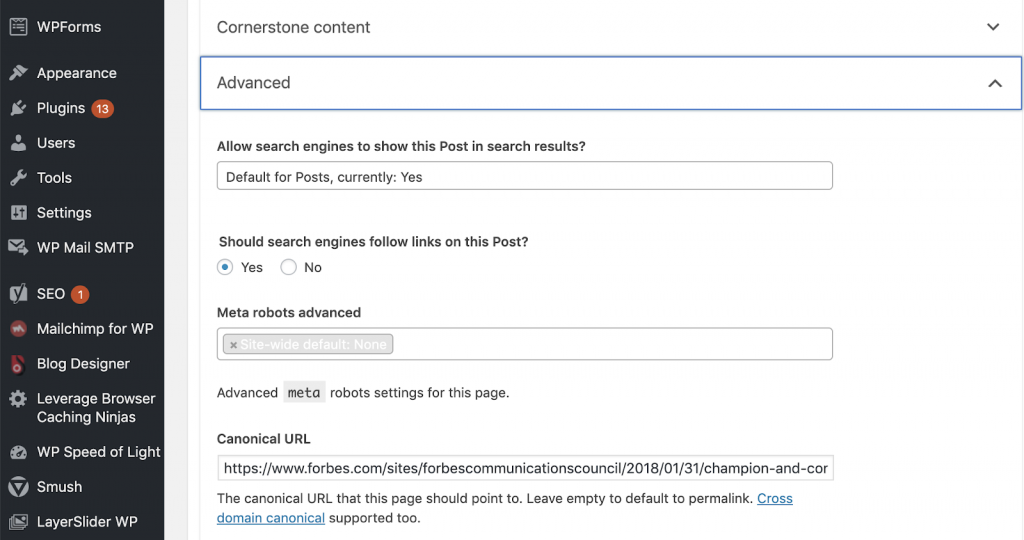Collapse the Advanced section chevron
This screenshot has height=540, width=1024.
click(995, 83)
